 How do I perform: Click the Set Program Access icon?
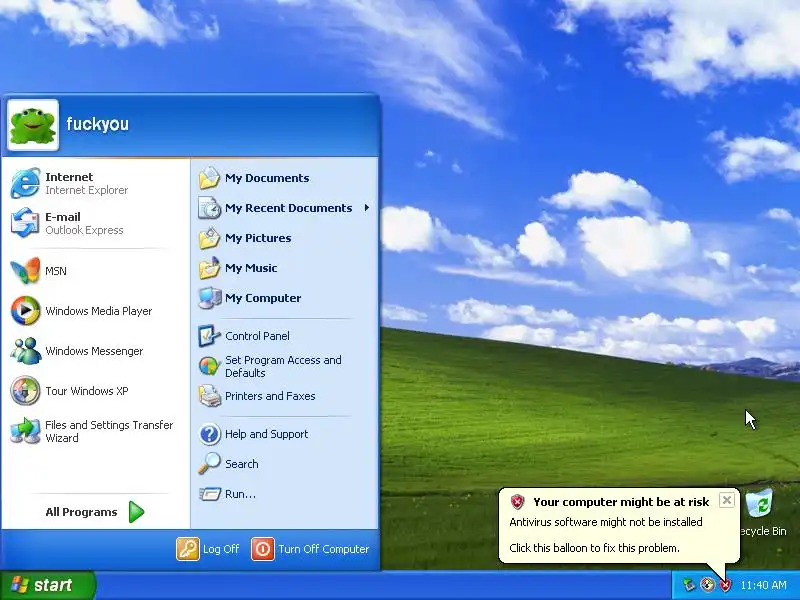(209, 366)
